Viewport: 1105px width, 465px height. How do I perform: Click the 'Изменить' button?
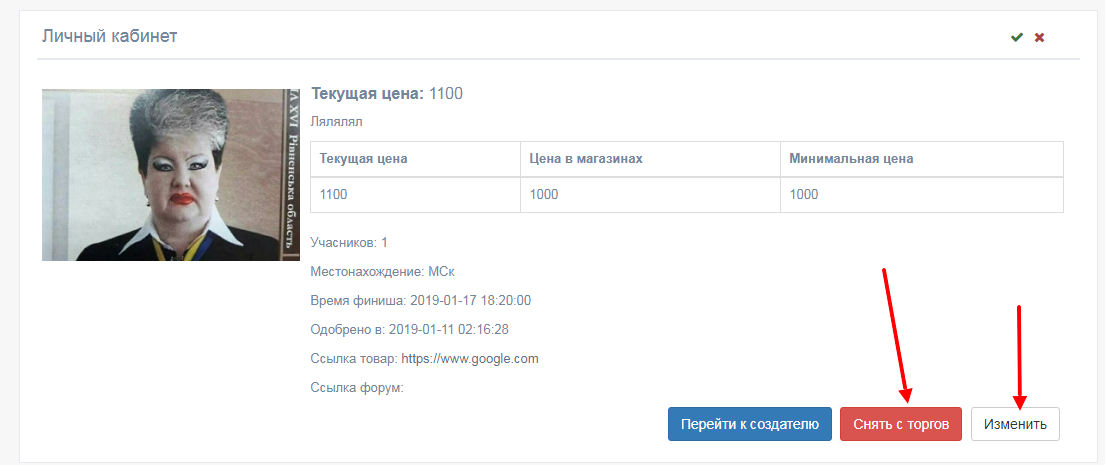[x=1016, y=424]
